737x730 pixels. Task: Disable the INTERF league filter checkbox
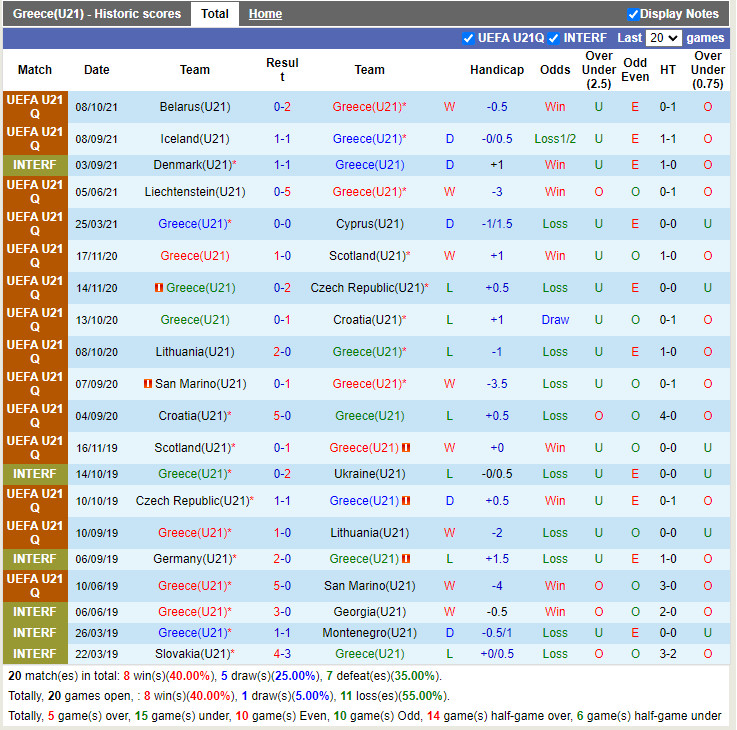[553, 38]
